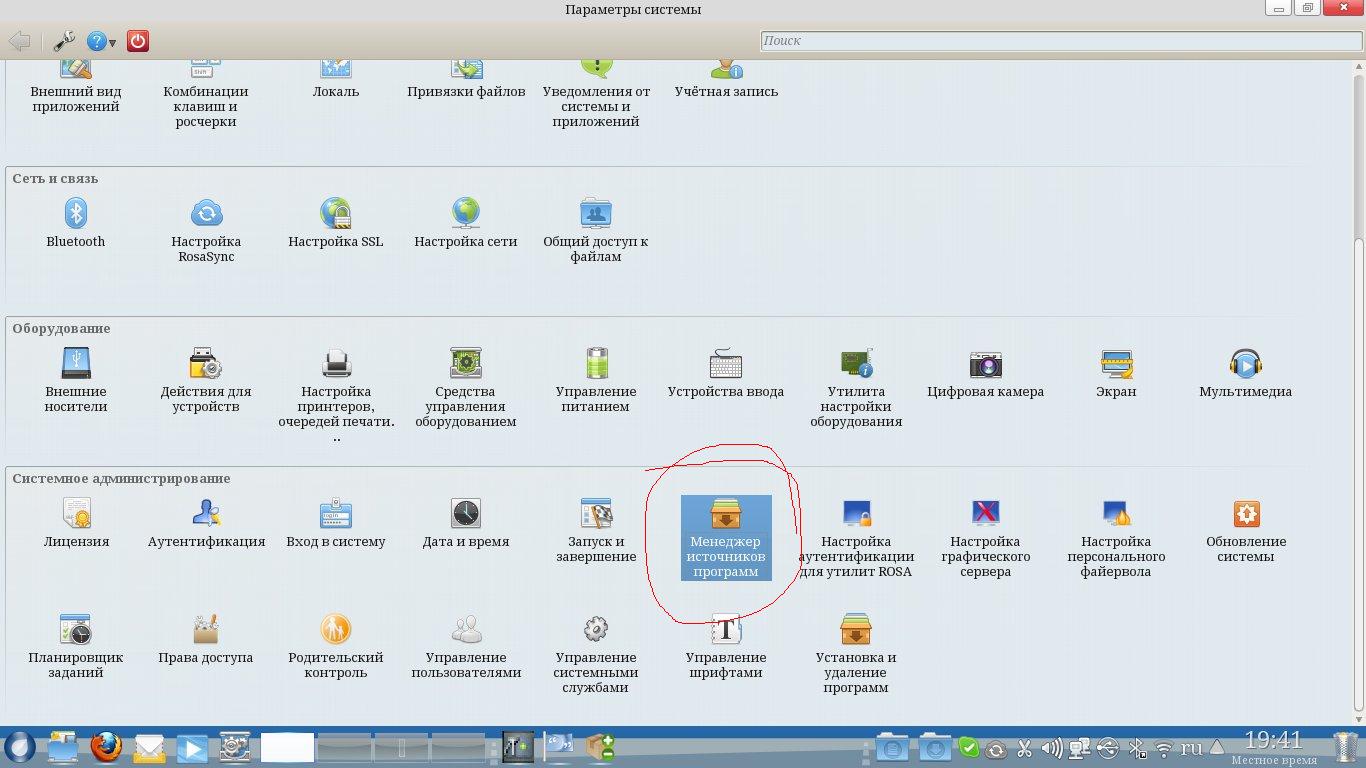This screenshot has height=768, width=1366.
Task: Open Настройка SSL module
Action: tap(336, 222)
